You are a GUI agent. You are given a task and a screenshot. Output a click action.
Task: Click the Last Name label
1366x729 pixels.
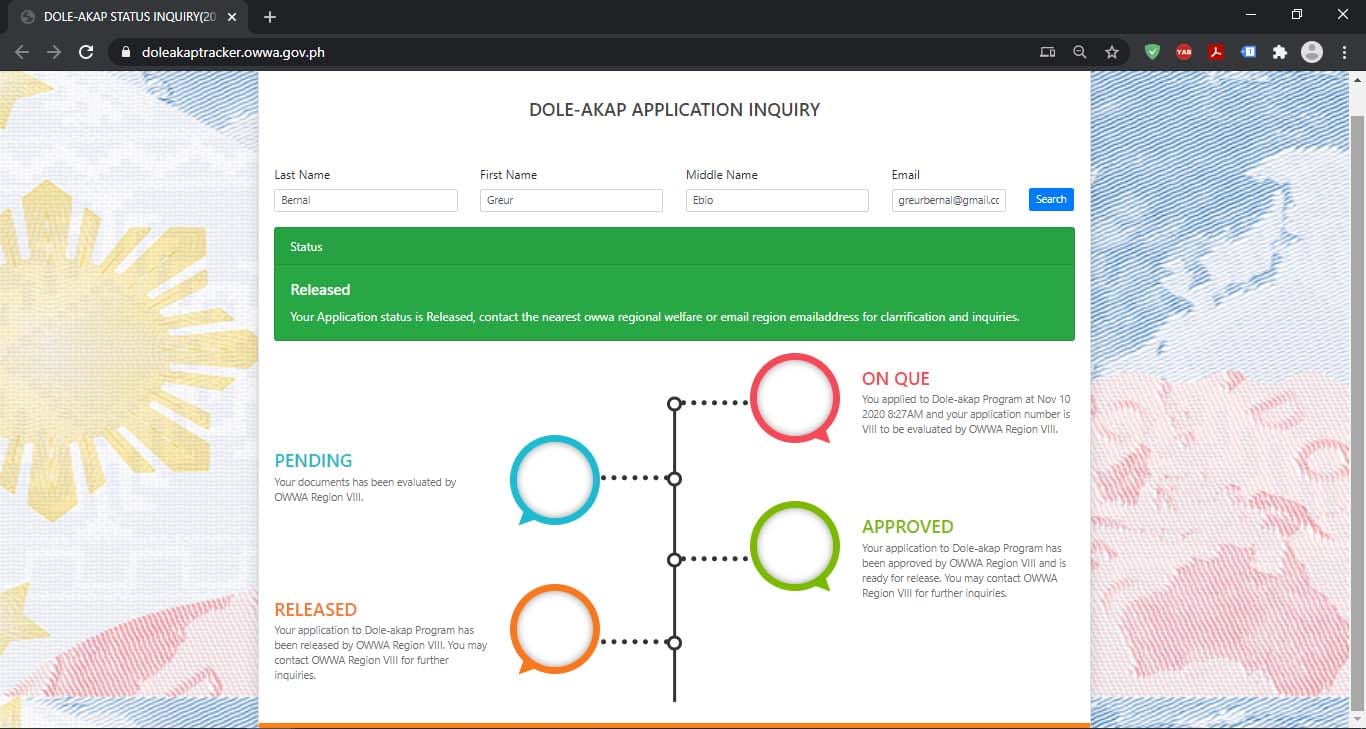coord(302,175)
